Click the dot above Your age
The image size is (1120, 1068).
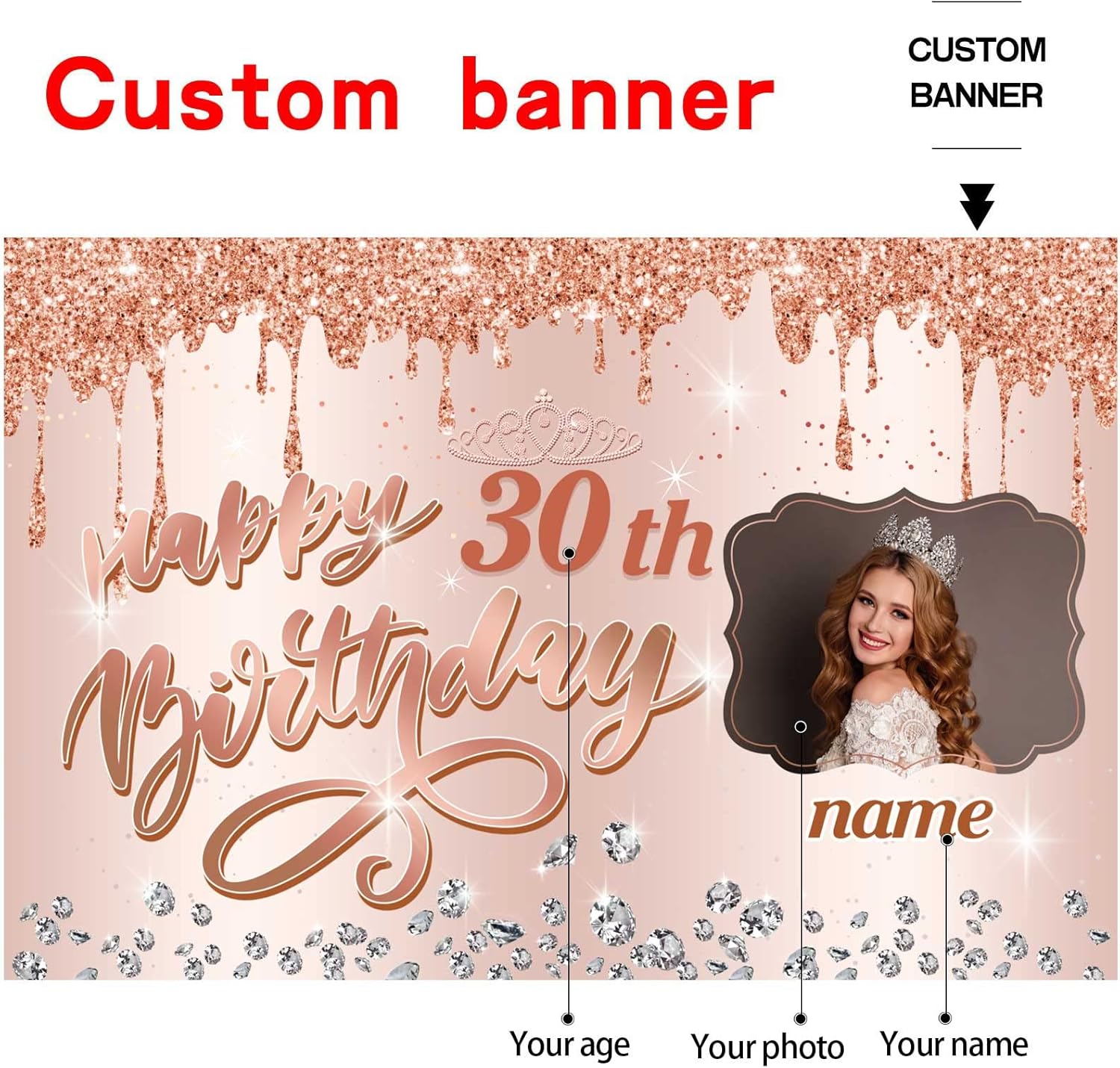click(x=568, y=1019)
